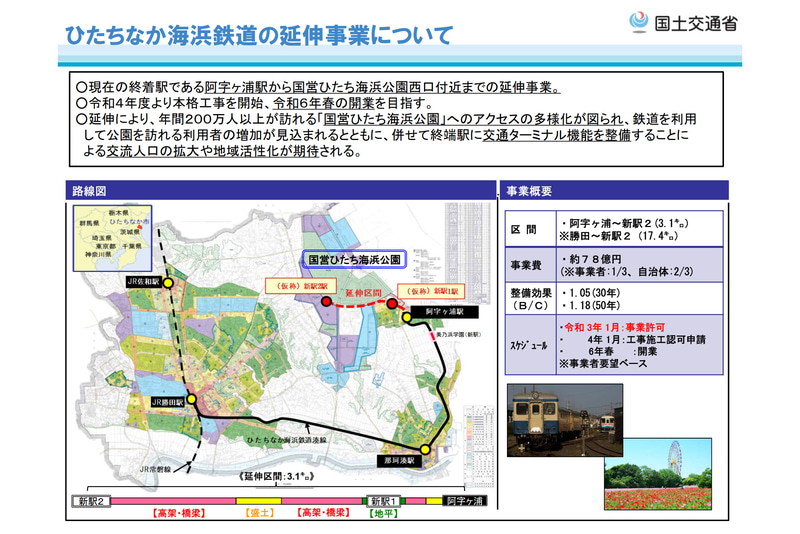This screenshot has height=534, width=800.
Task: Click the 1.05(30年) value
Action: [x=591, y=293]
